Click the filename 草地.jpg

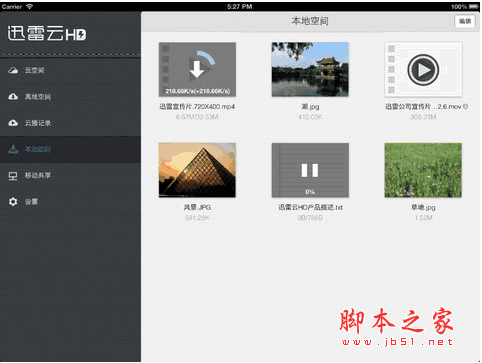(x=423, y=207)
